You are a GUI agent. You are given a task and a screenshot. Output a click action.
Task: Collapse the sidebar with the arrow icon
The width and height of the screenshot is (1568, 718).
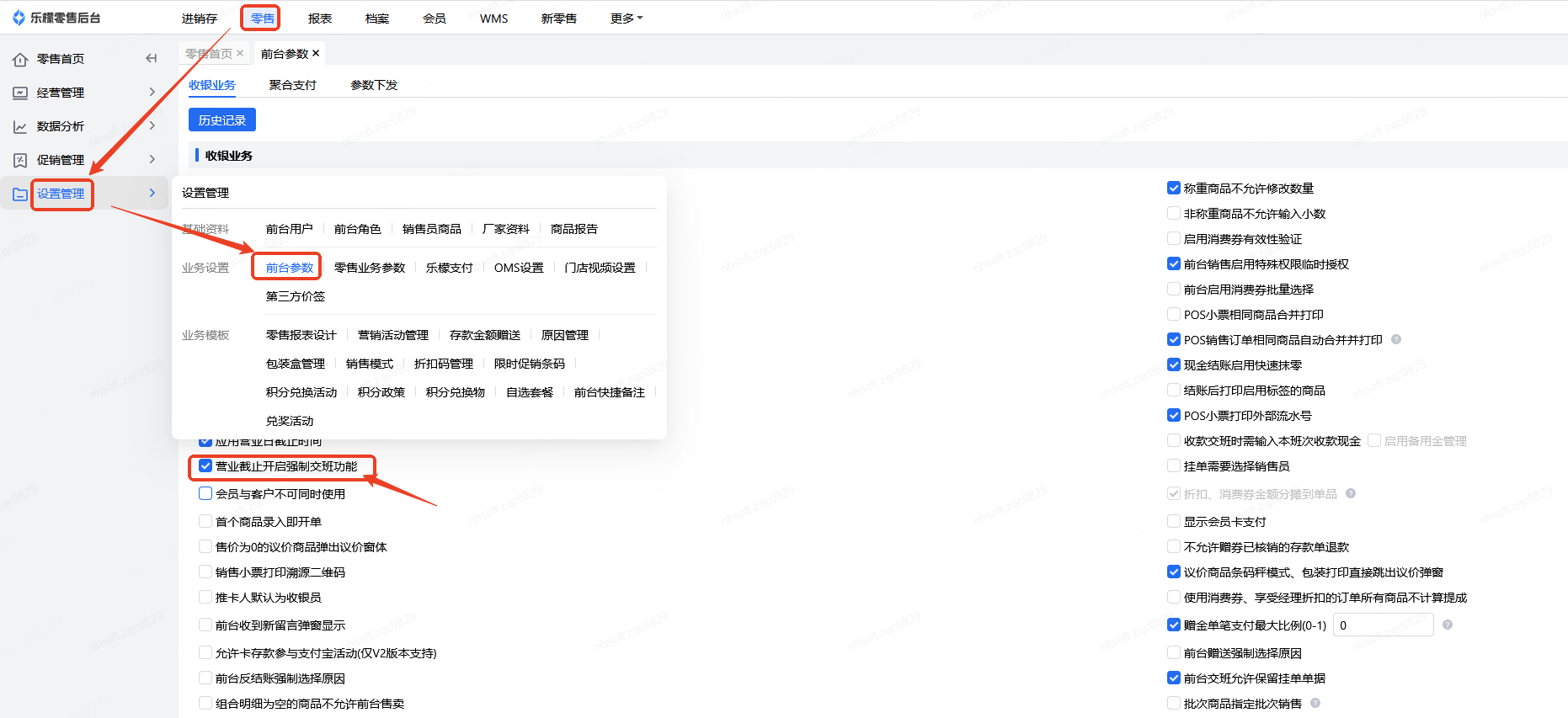pos(152,58)
